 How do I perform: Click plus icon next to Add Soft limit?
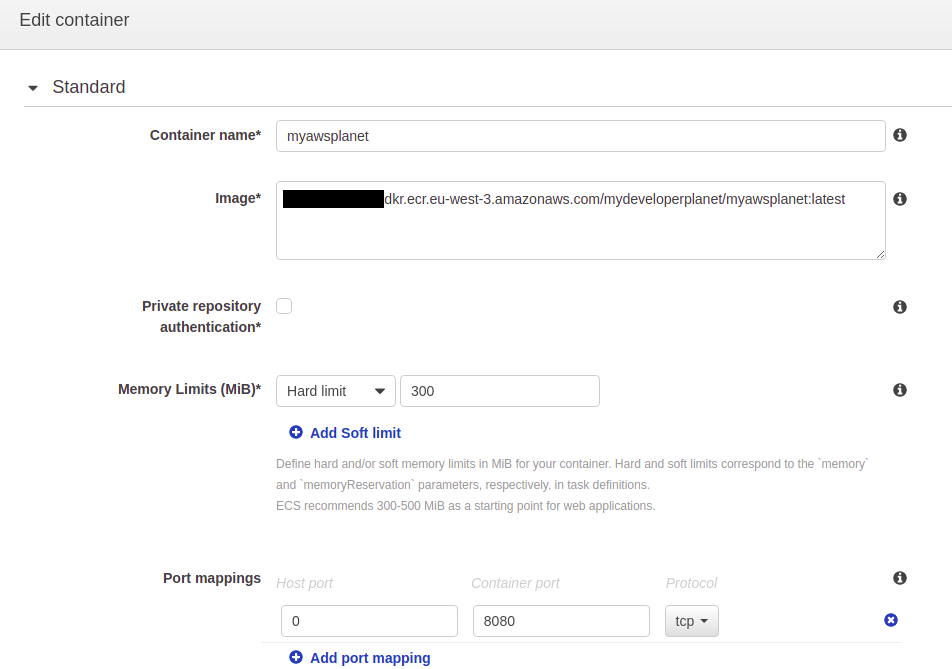pos(296,433)
